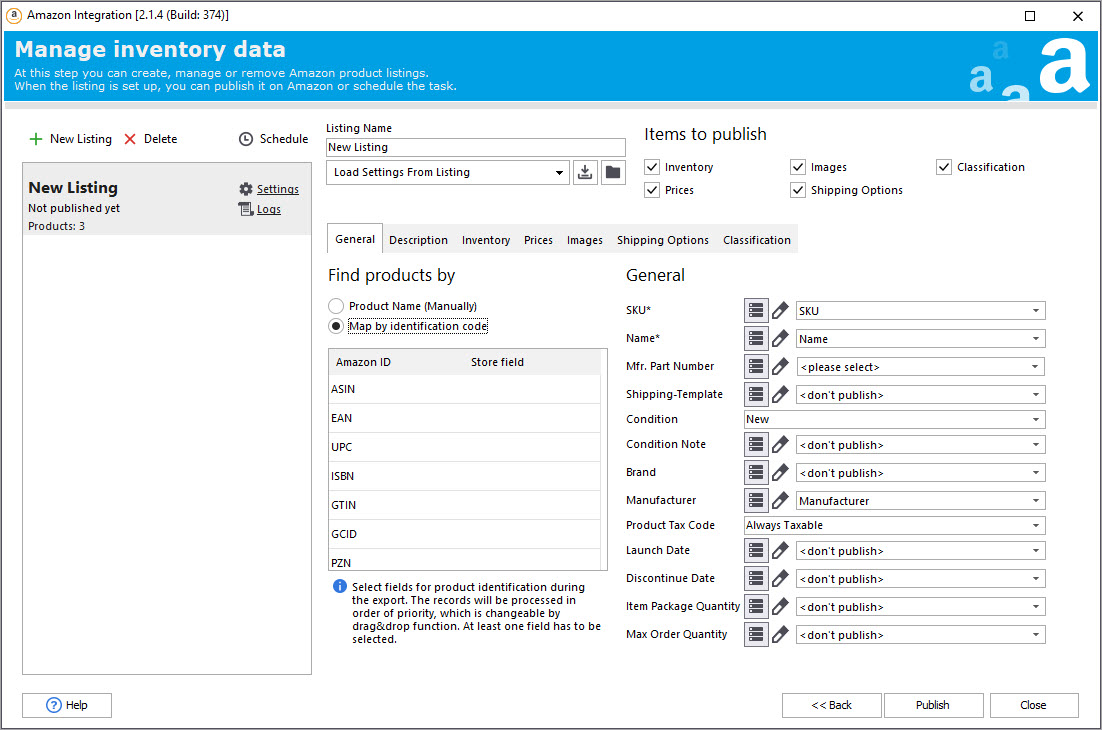Click the green plus New Listing icon
This screenshot has height=730, width=1102.
[x=37, y=139]
